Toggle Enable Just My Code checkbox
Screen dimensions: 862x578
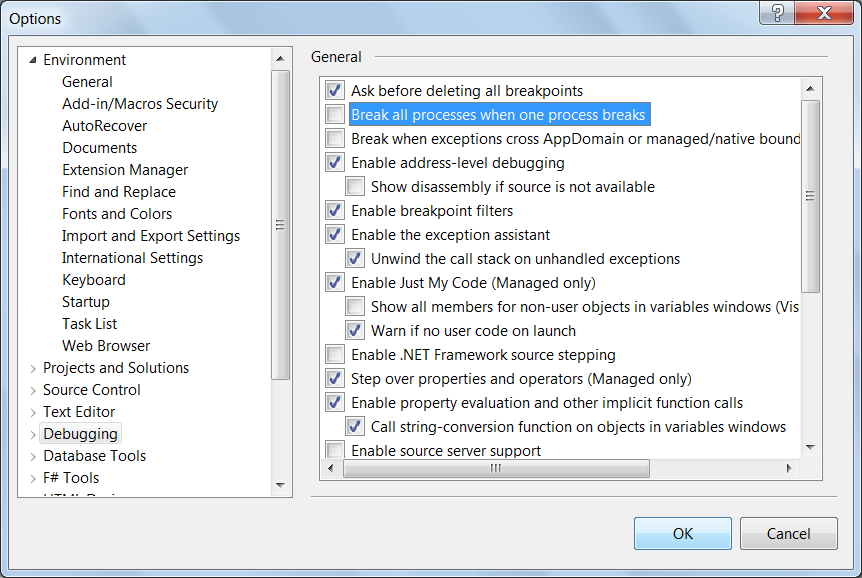point(335,283)
